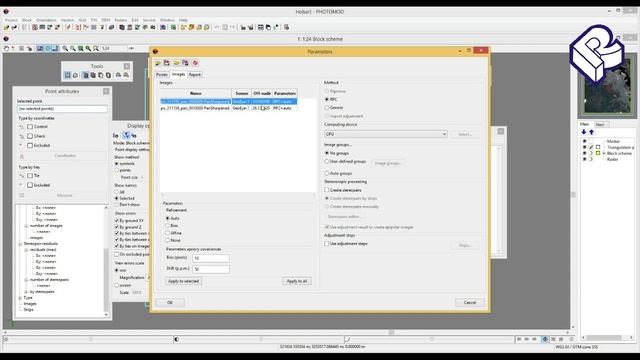Viewport: 640px width, 360px height.
Task: Open the Rasters menu
Action: click(121, 20)
